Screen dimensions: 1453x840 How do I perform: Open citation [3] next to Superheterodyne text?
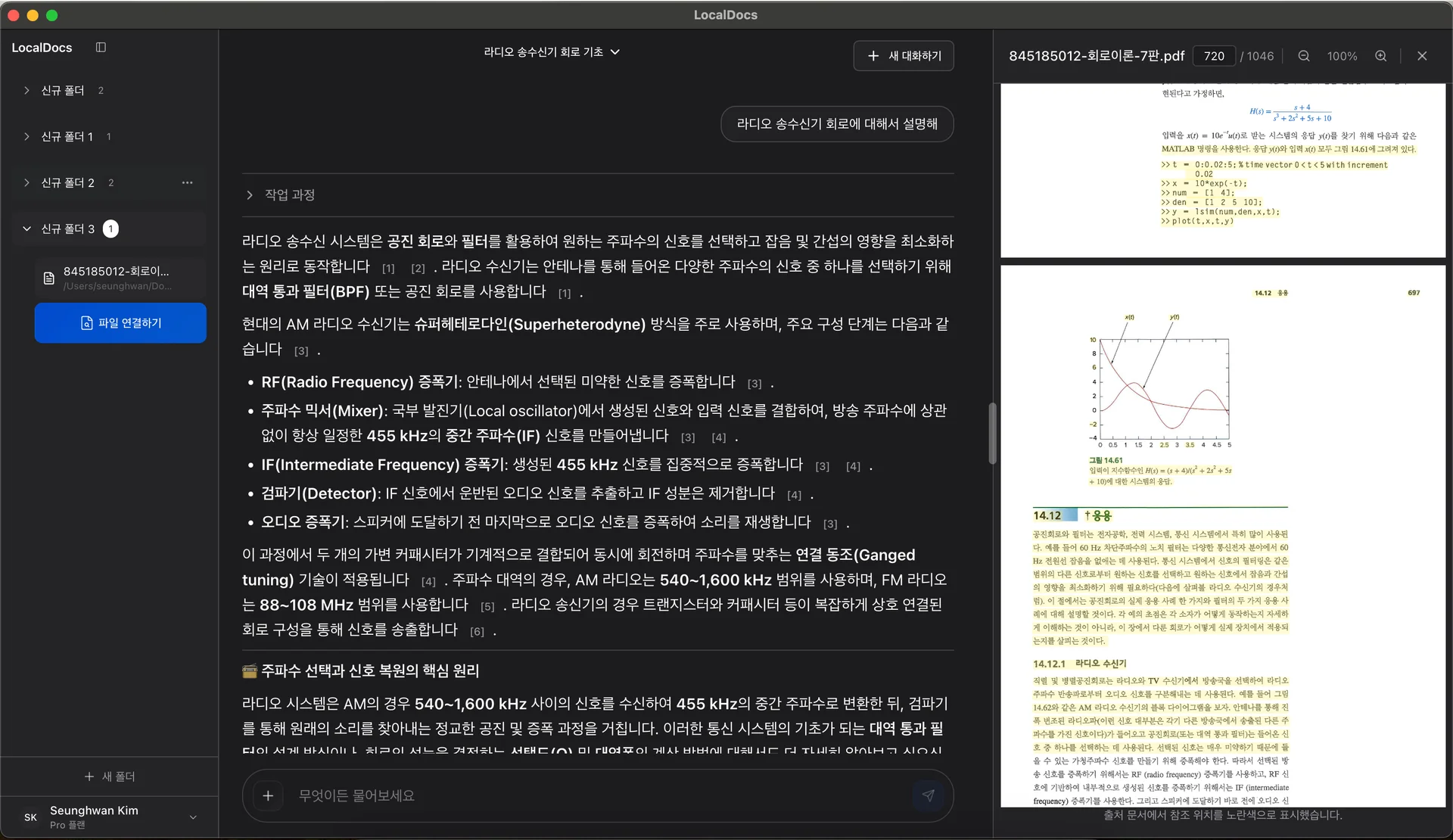point(302,350)
